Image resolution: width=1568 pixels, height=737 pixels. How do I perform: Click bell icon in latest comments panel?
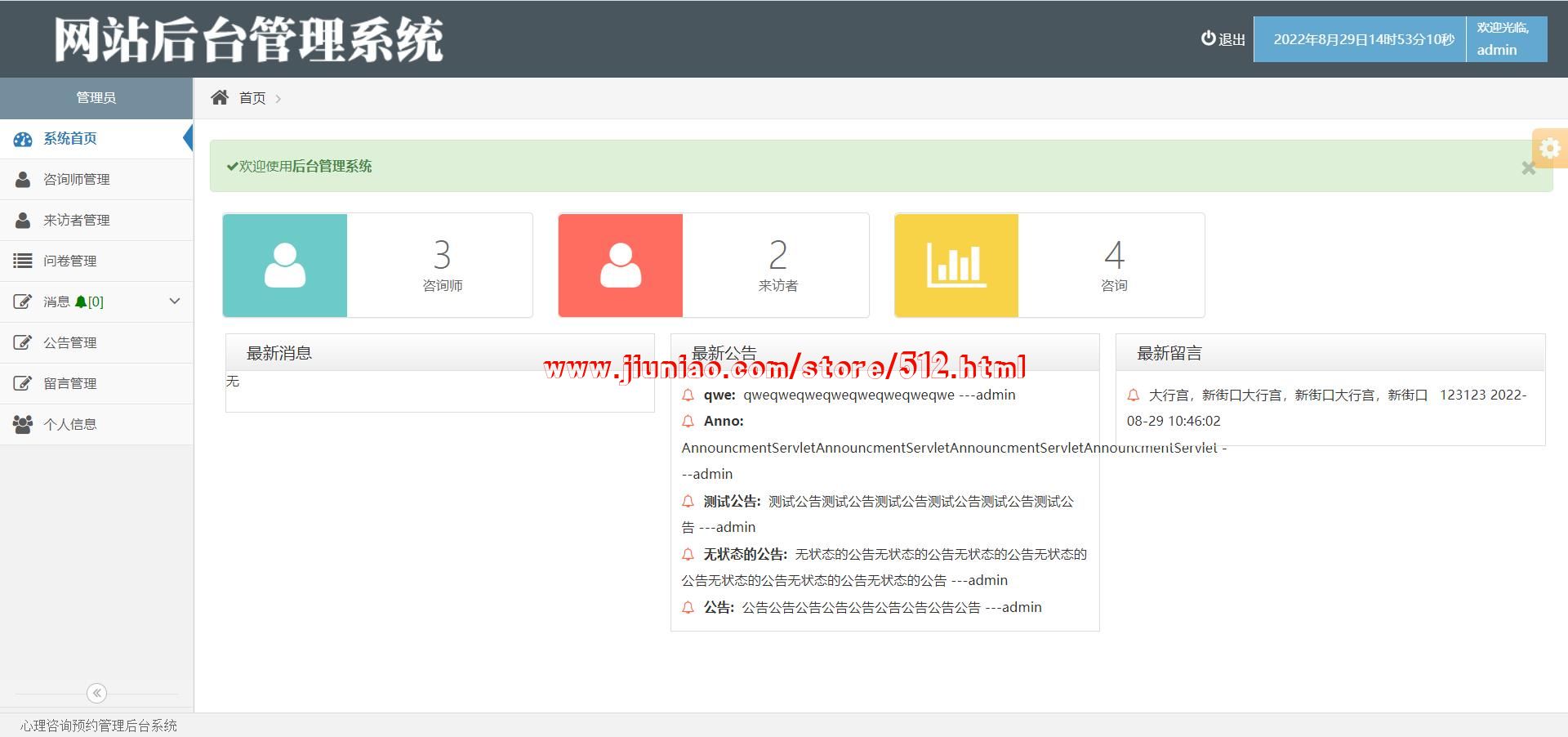coord(1134,395)
